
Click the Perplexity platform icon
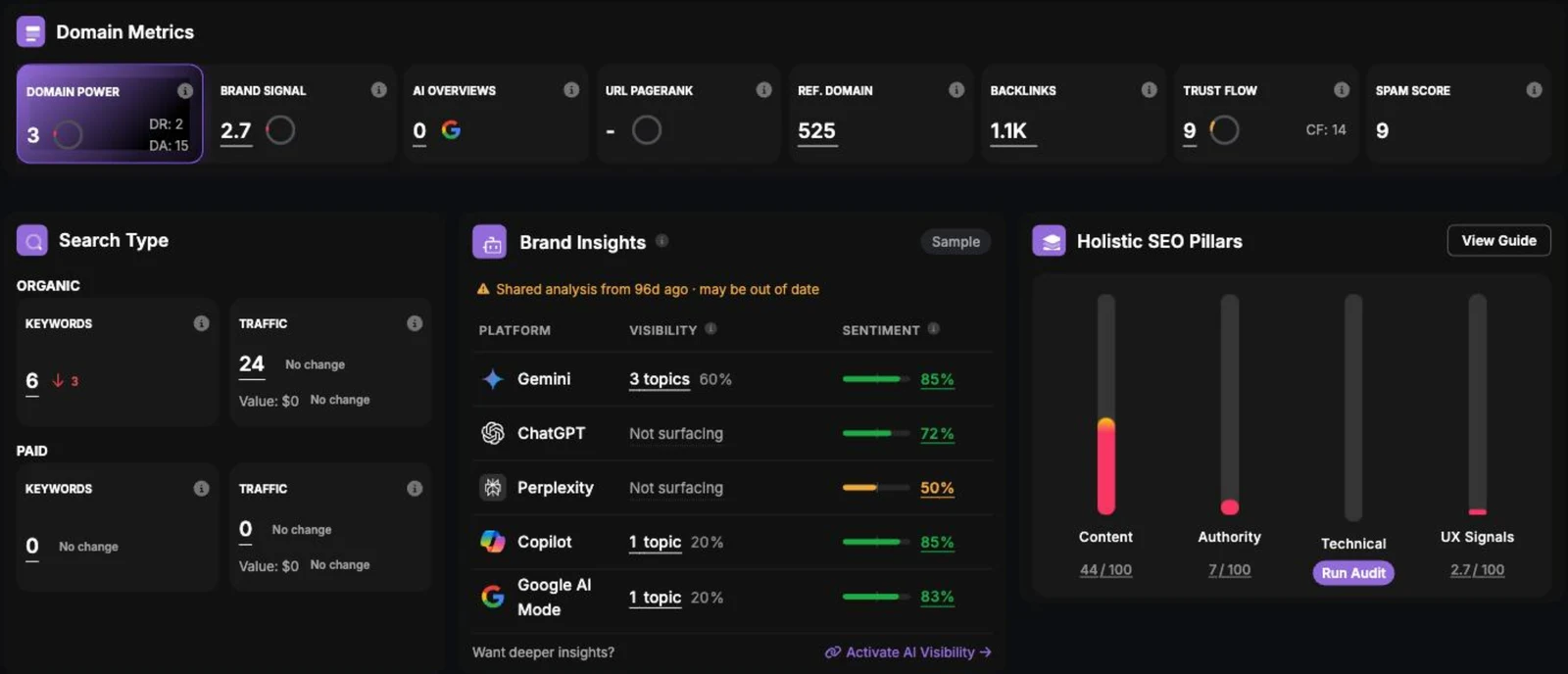pyautogui.click(x=493, y=487)
